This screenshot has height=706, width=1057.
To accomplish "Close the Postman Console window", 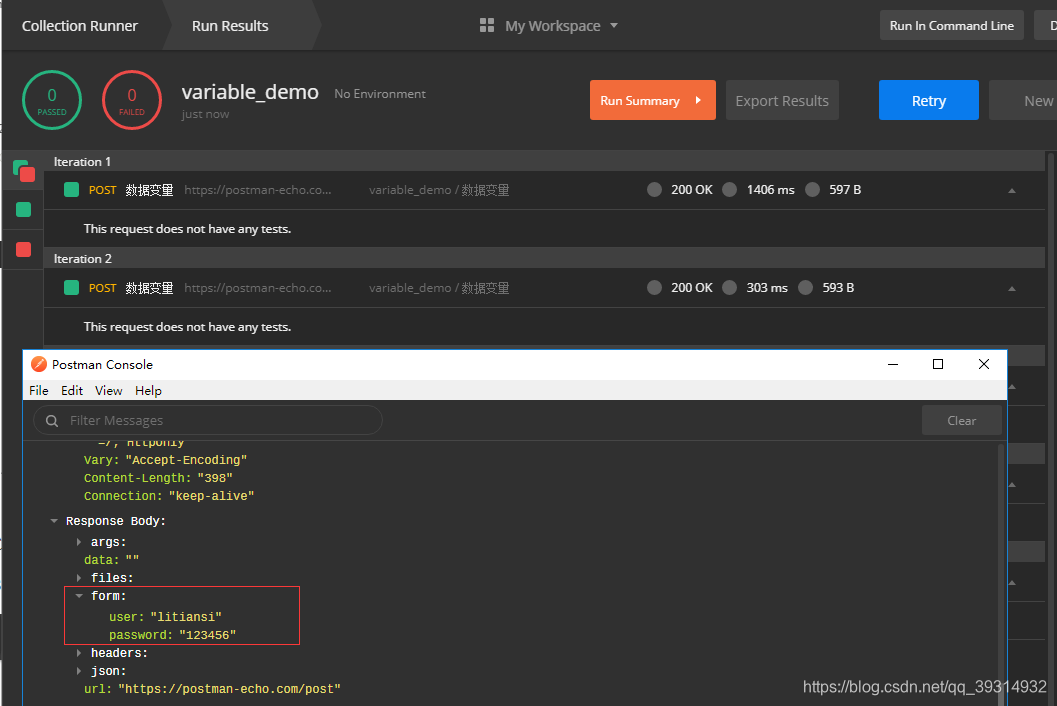I will [984, 364].
